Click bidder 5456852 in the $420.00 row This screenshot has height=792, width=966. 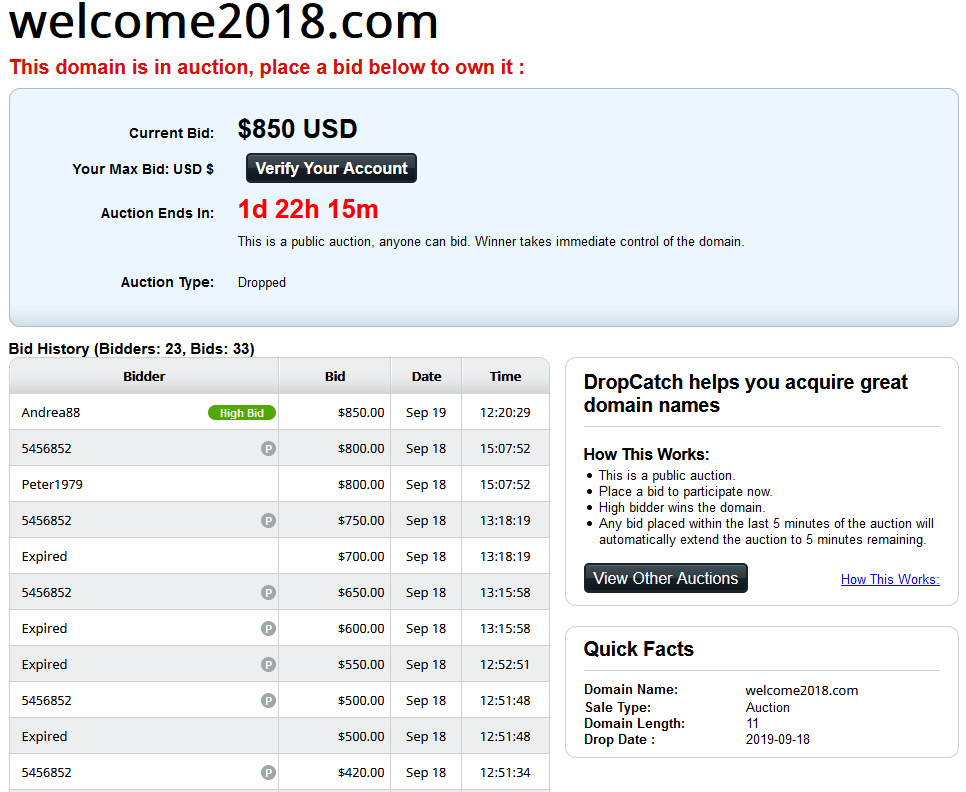pyautogui.click(x=46, y=772)
